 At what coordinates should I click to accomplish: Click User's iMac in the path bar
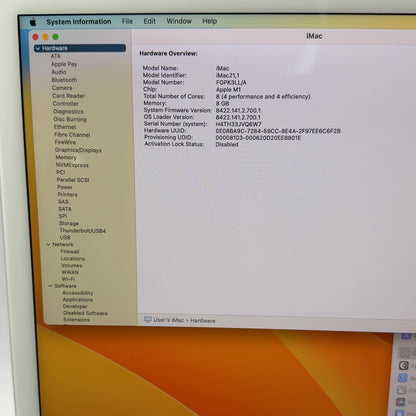click(x=169, y=320)
